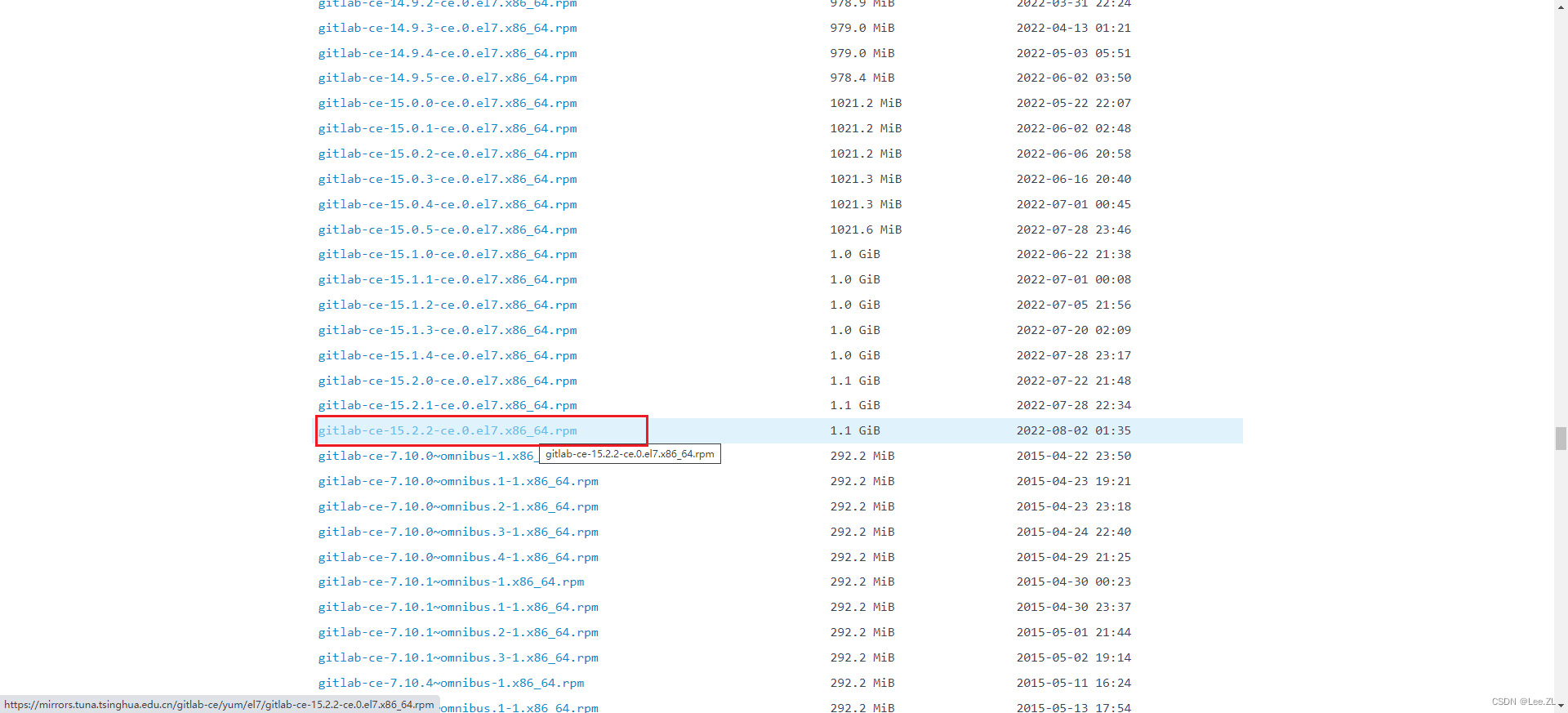Open gitlab-ce-15.1.2-ce.0.el7.x86_64.rpm

(448, 305)
